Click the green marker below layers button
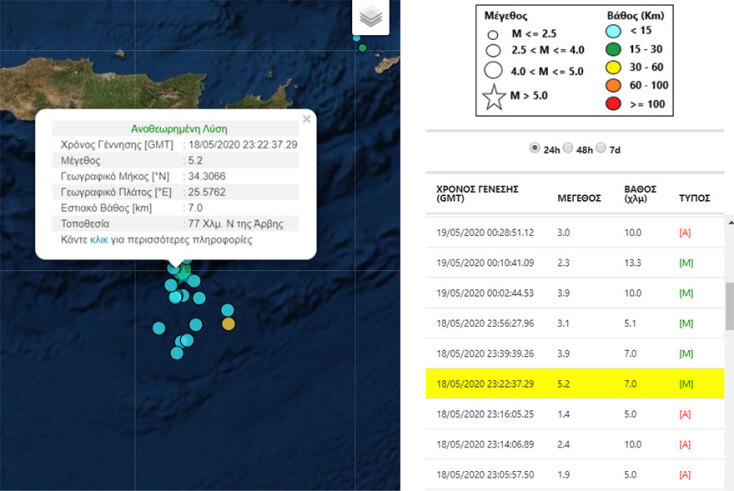The height and width of the screenshot is (491, 734). 362,48
